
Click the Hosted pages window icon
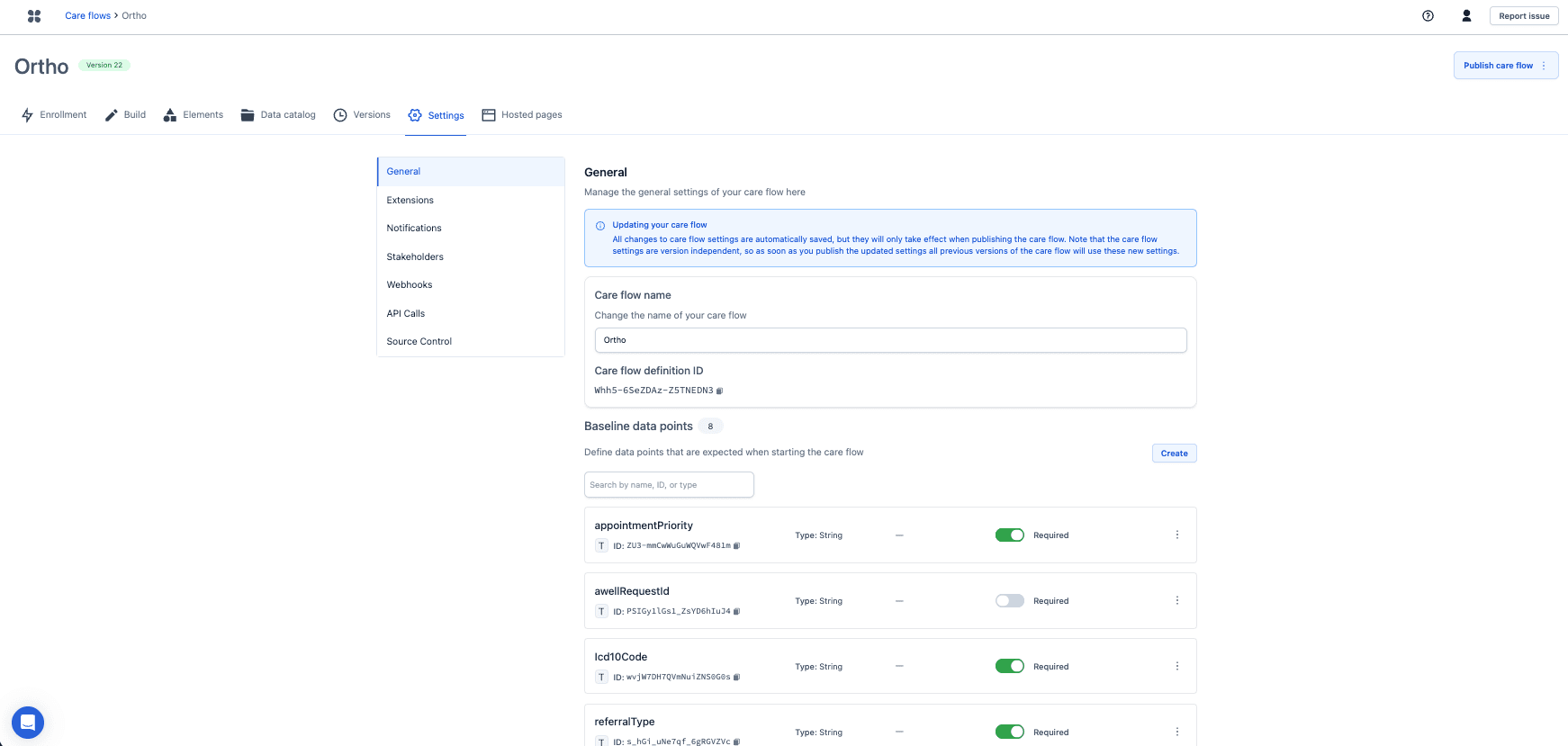point(489,115)
